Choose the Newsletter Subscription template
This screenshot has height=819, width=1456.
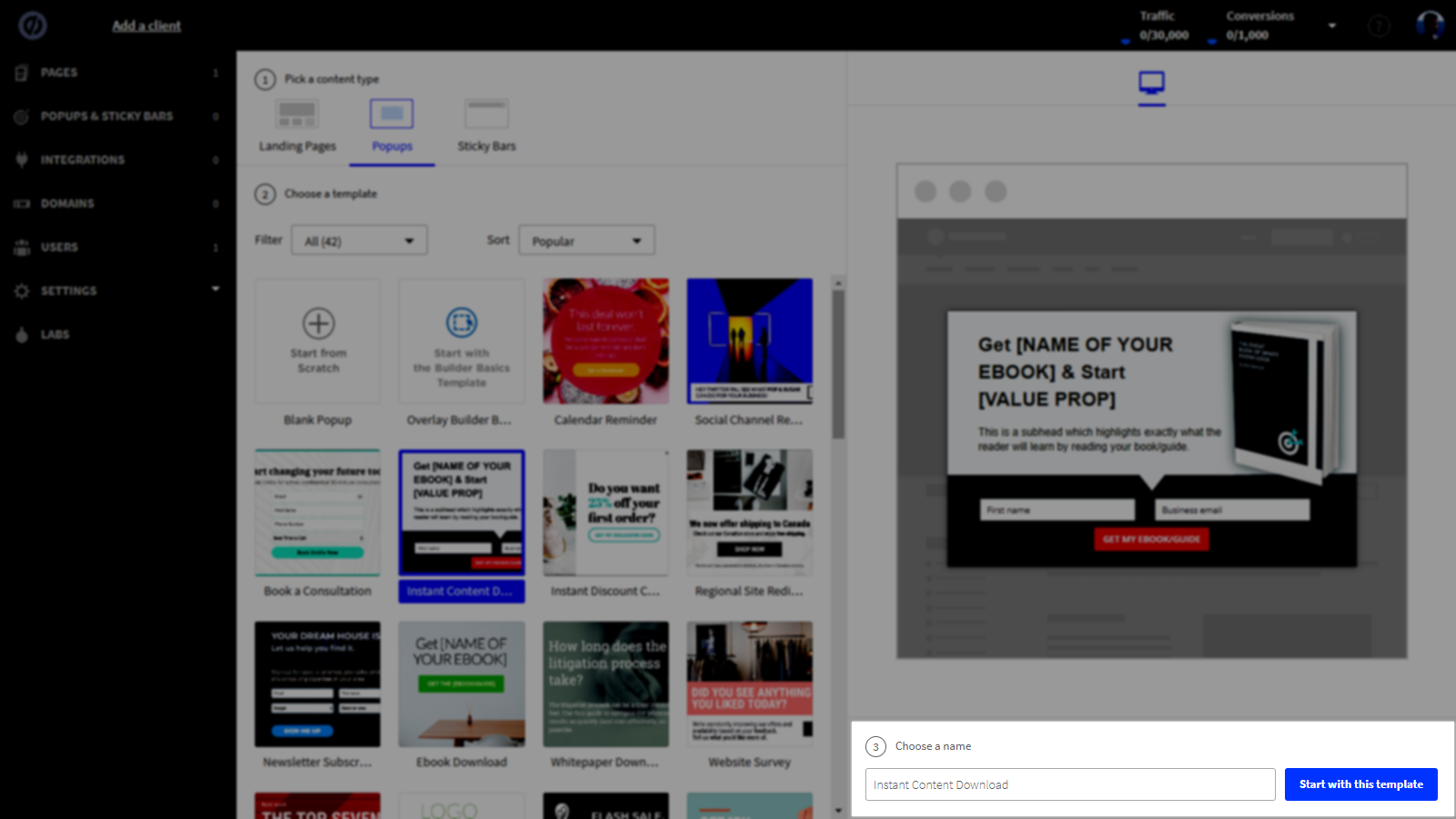click(x=318, y=684)
